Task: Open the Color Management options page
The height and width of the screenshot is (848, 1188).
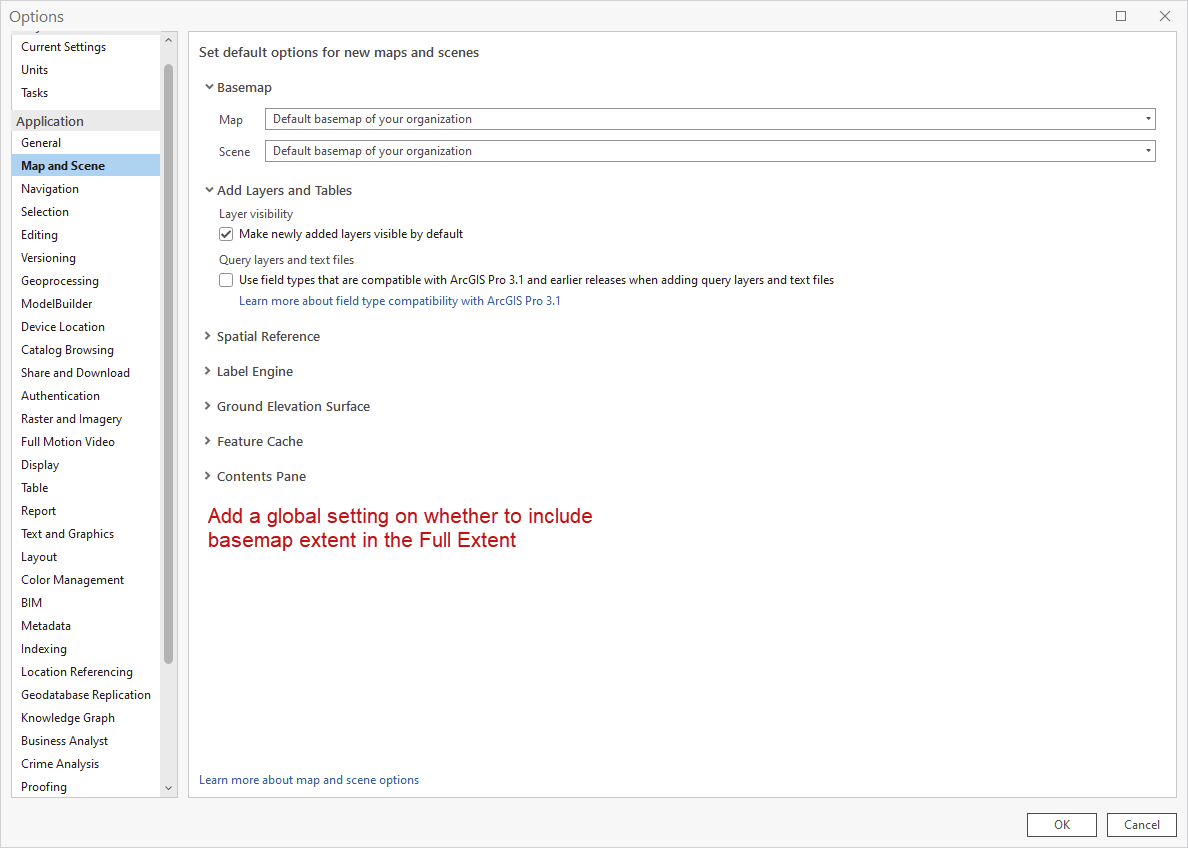Action: click(72, 580)
